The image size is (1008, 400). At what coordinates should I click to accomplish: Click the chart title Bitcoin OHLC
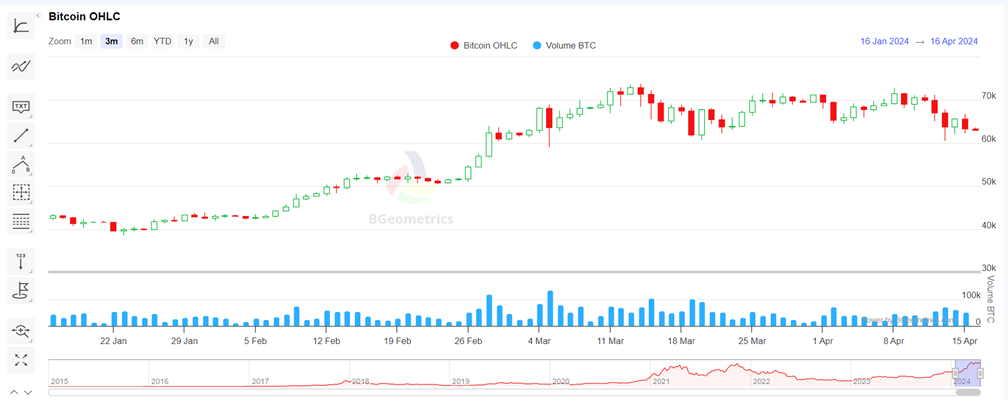(84, 17)
